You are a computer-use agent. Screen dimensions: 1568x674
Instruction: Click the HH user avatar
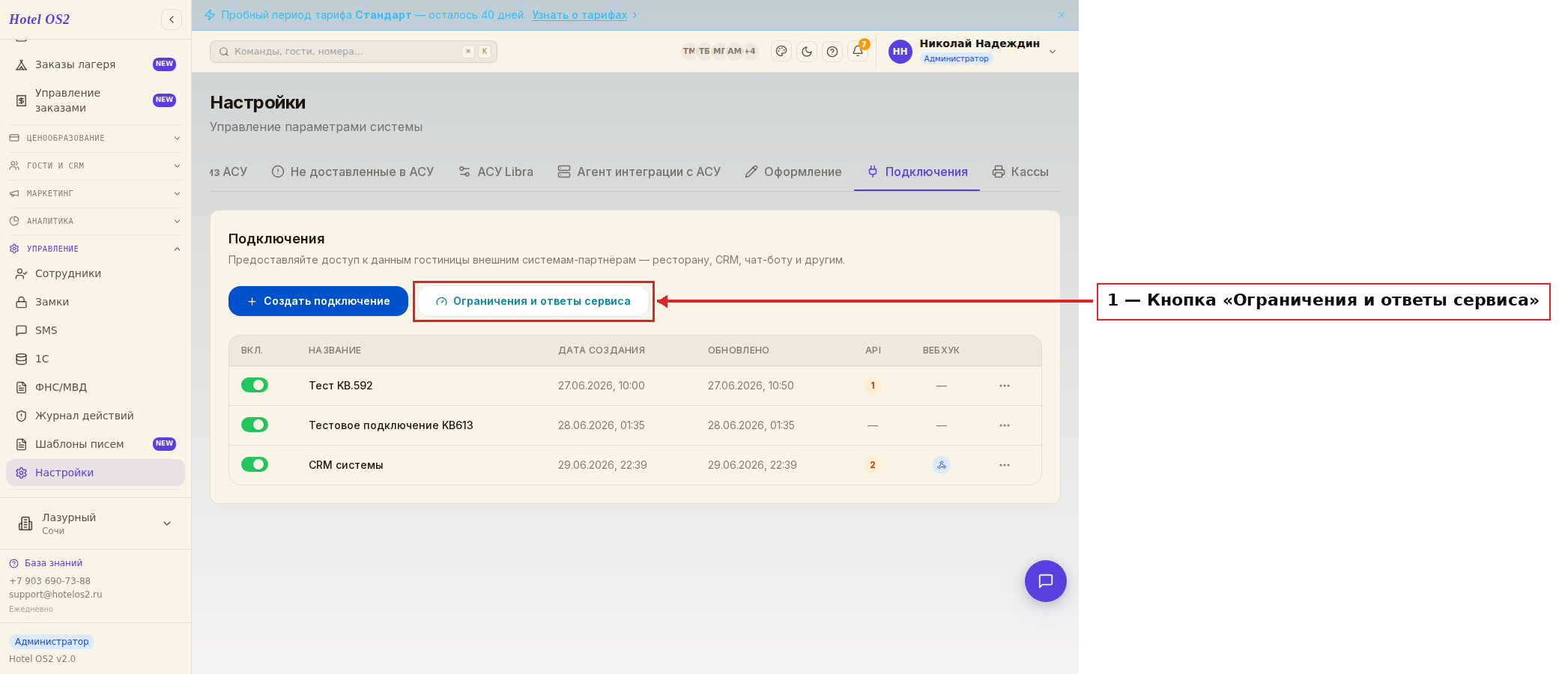[900, 51]
